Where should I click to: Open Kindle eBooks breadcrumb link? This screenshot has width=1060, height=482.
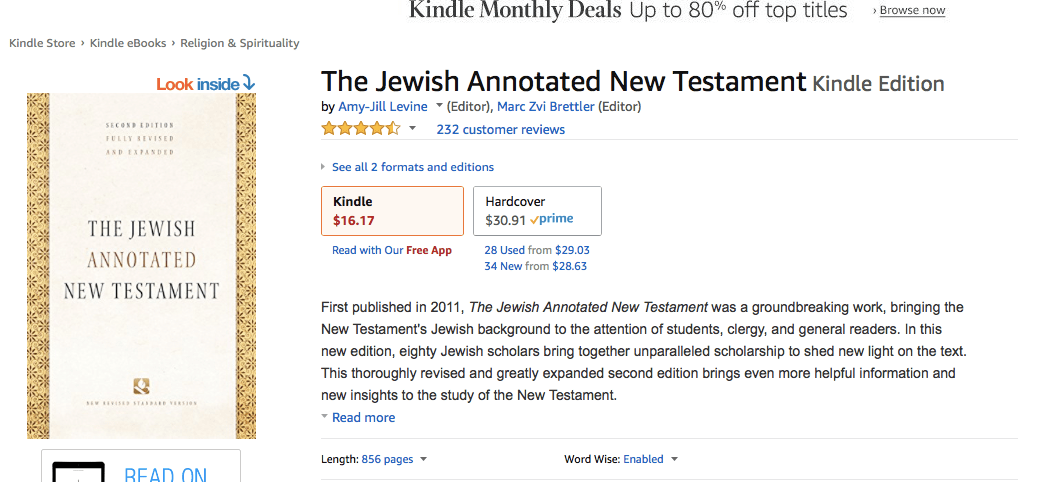129,43
